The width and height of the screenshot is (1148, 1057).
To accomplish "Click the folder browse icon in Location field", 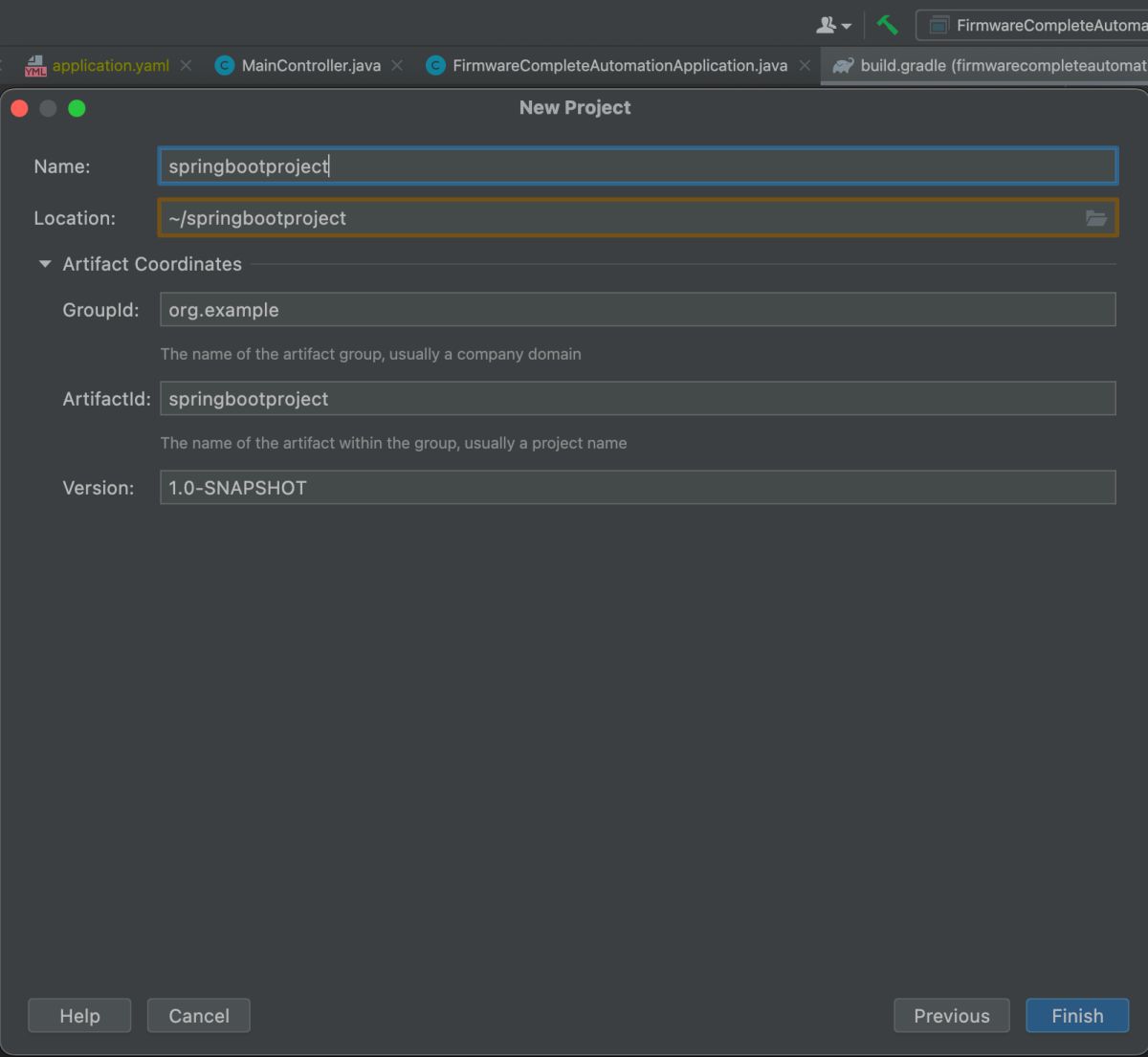I will click(1096, 218).
